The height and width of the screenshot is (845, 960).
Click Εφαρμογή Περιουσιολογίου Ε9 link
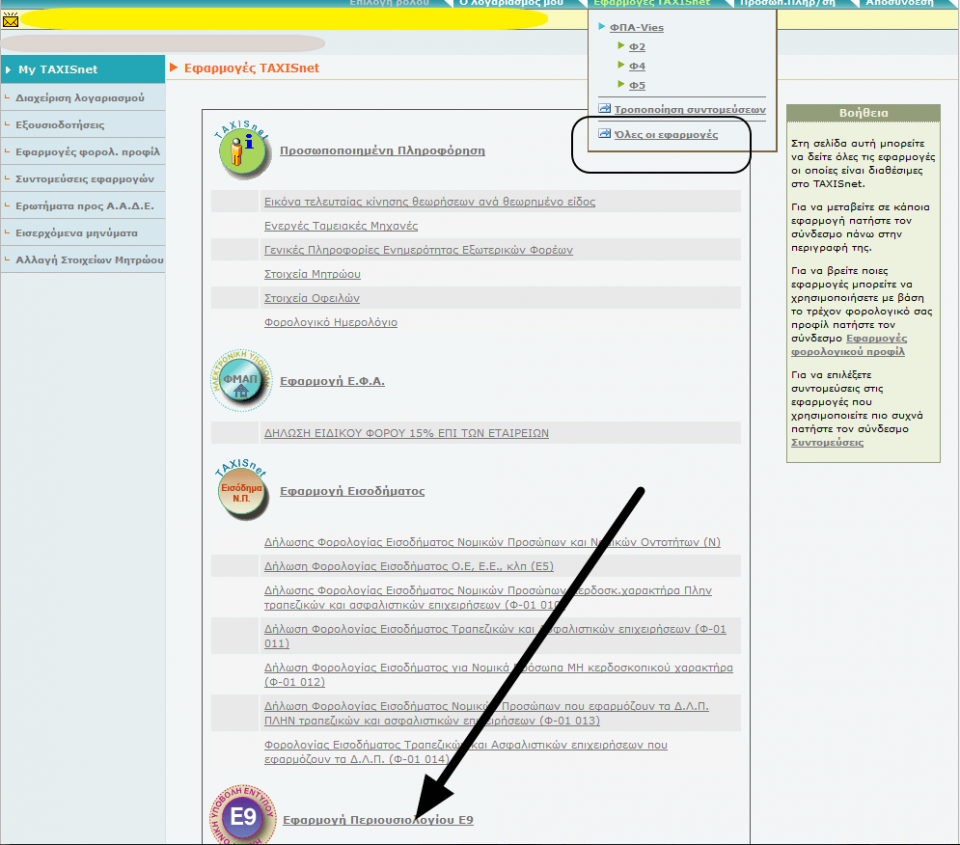click(x=377, y=820)
